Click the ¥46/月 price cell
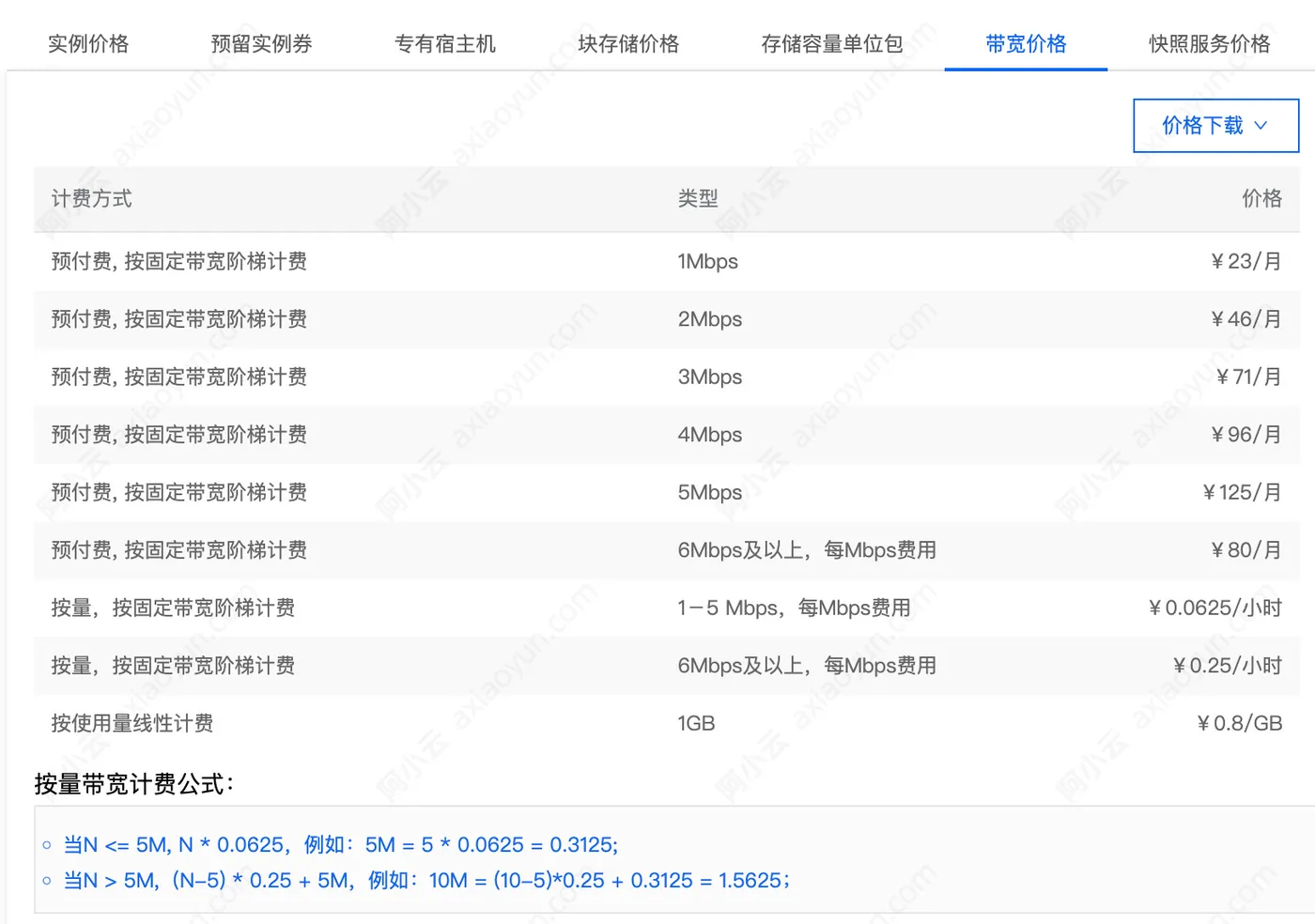1315x924 pixels. tap(1245, 319)
